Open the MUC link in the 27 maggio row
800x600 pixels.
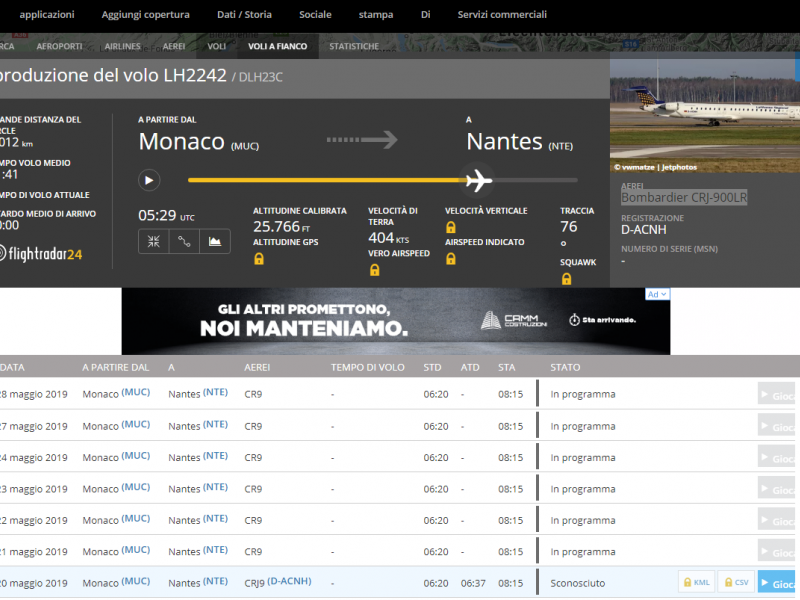(136, 424)
